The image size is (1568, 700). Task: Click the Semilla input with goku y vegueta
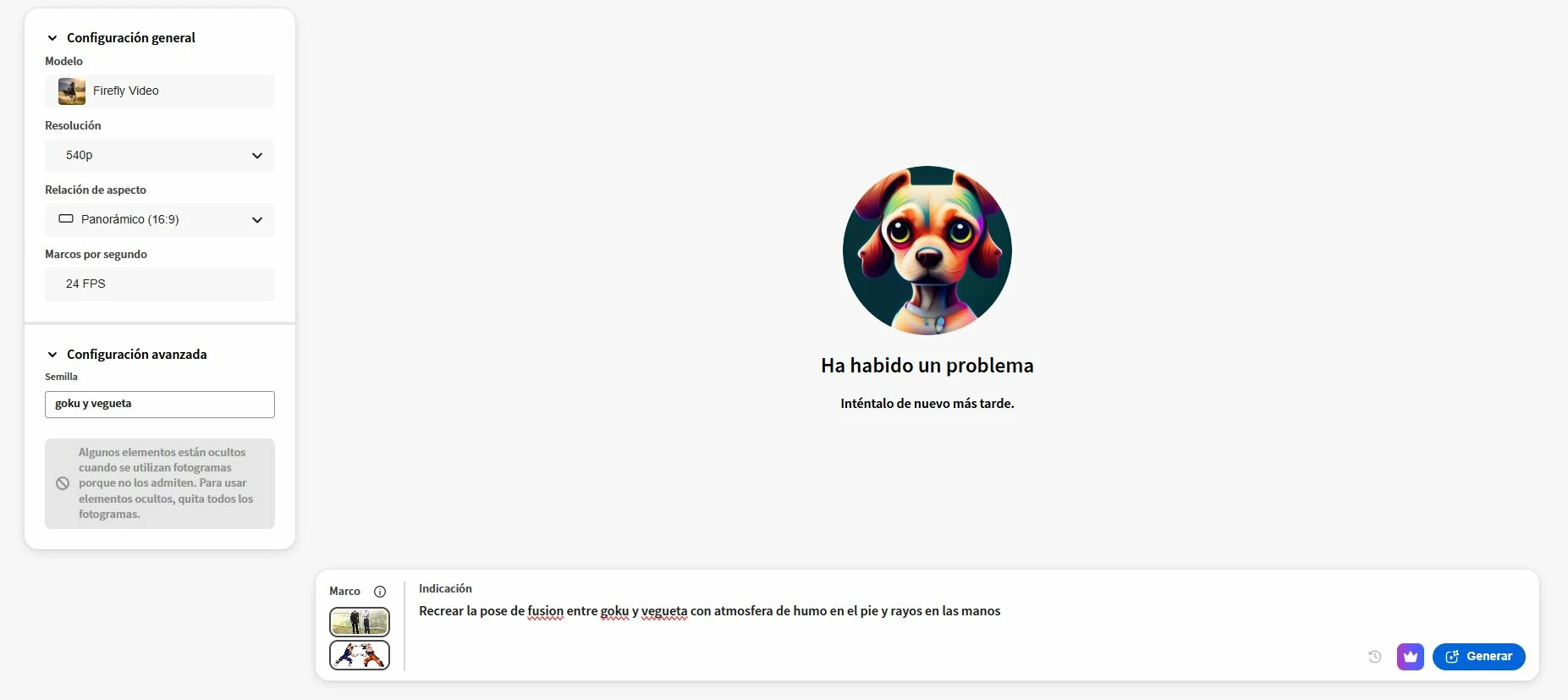tap(160, 405)
